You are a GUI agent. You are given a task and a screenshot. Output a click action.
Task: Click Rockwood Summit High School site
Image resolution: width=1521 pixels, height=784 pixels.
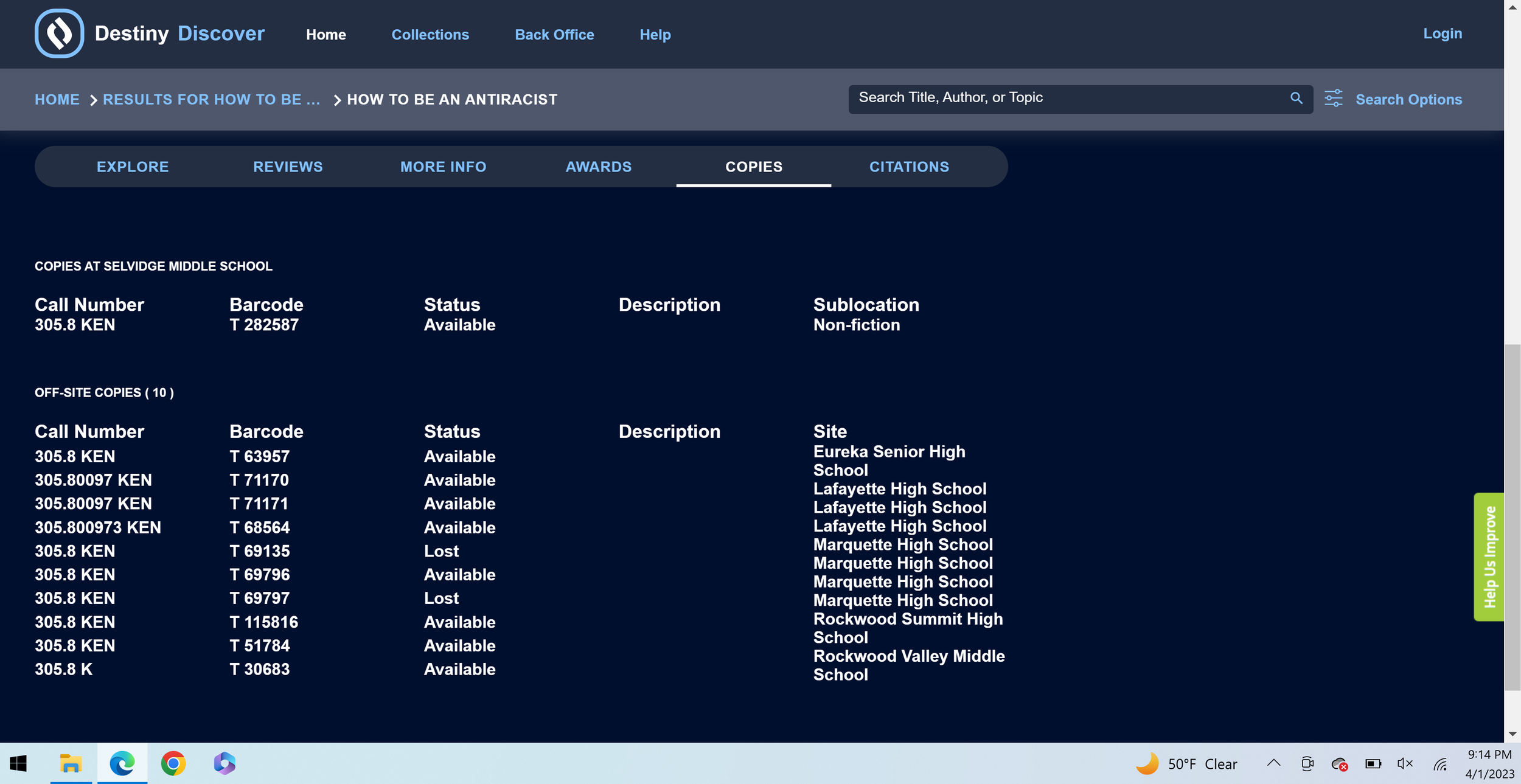[x=908, y=628]
